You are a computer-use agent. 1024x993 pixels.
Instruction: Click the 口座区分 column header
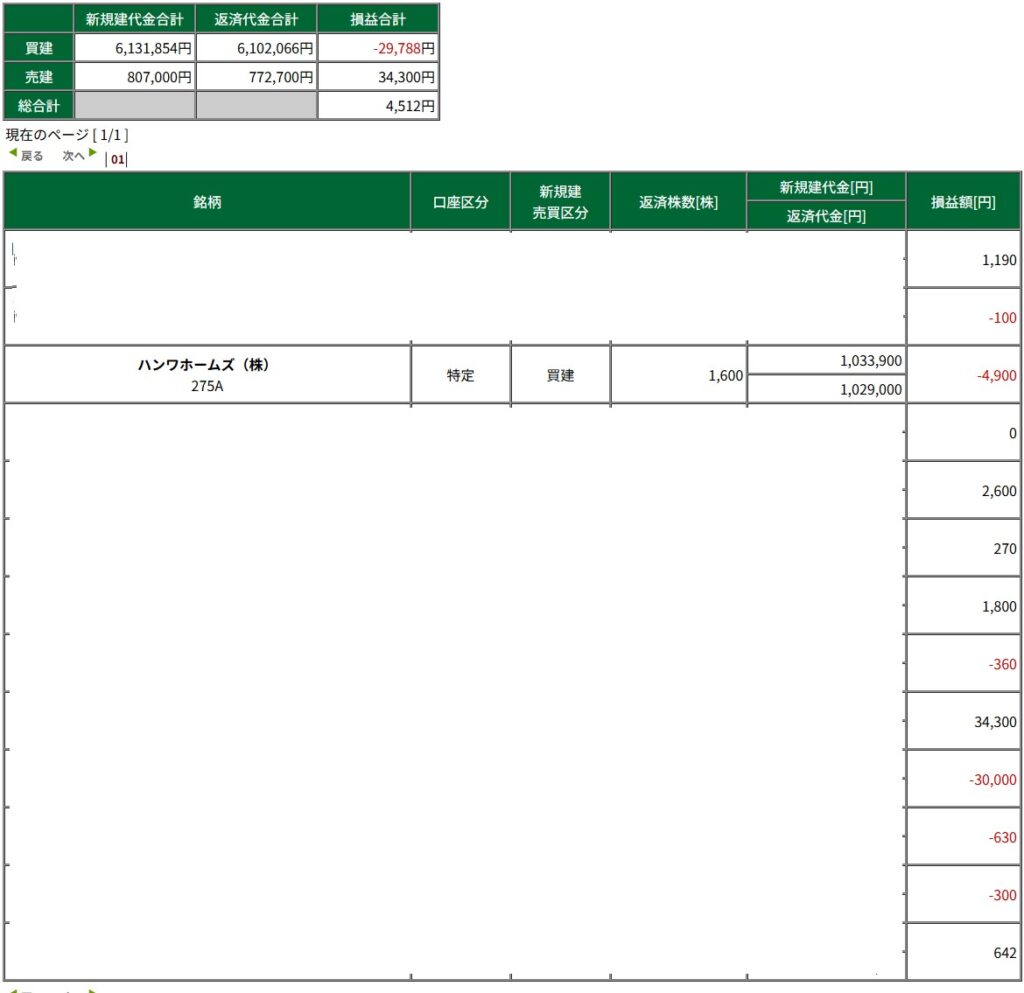460,202
